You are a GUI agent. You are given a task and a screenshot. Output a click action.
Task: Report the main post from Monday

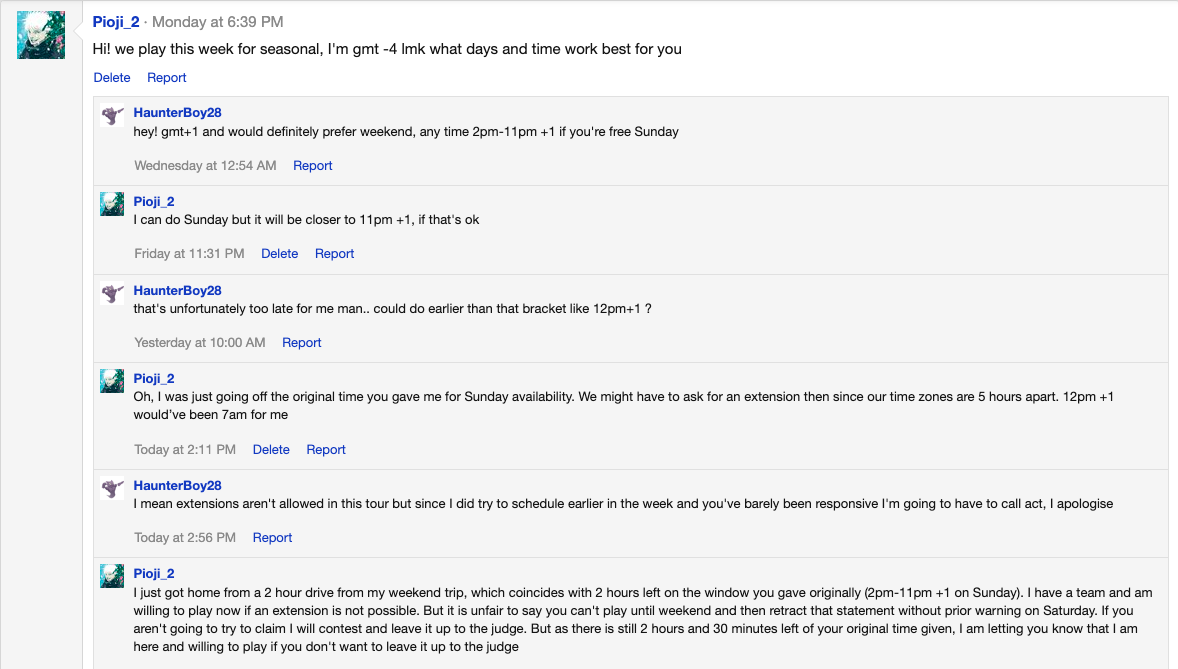point(167,78)
